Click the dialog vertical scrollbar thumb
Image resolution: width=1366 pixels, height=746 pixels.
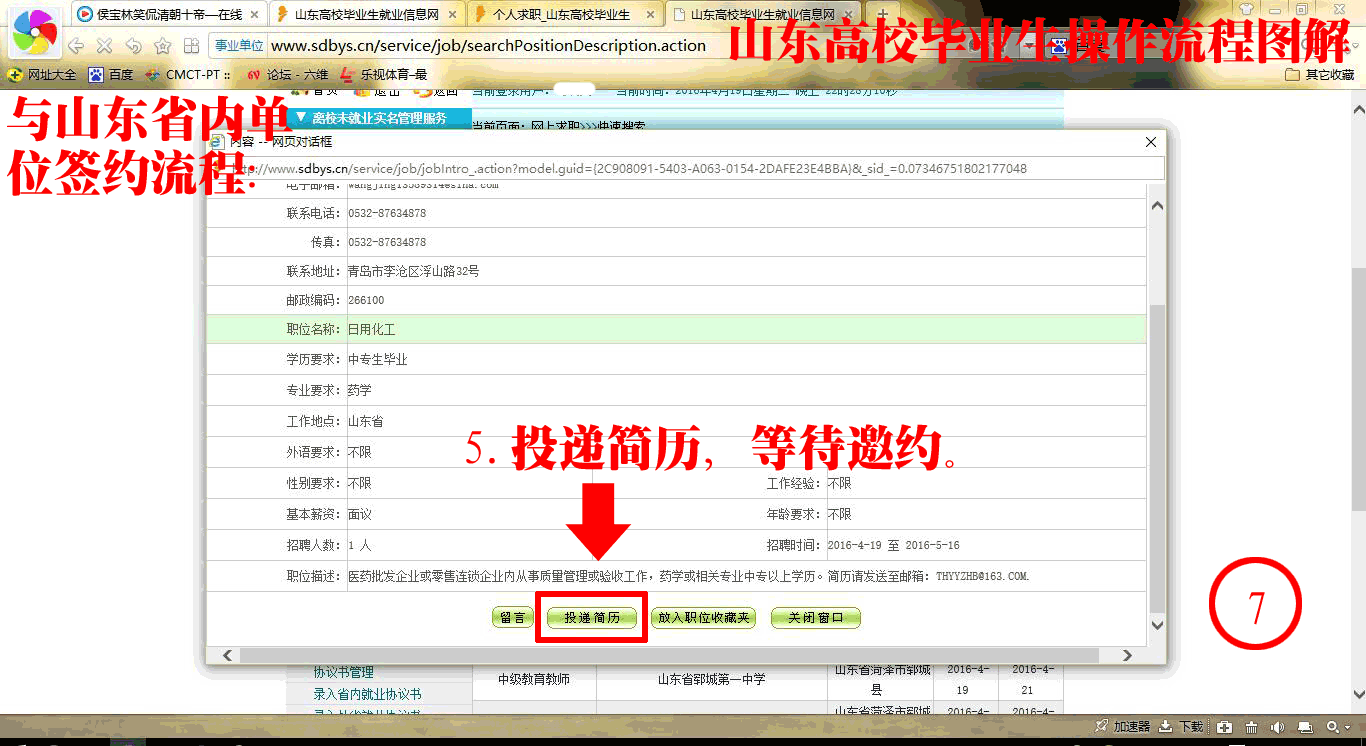click(1158, 457)
